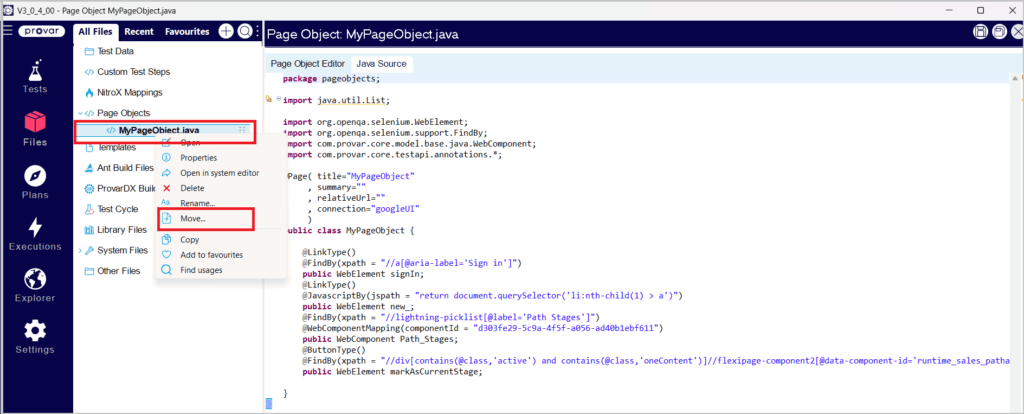Select Delete in the context menu
Screen dimensions: 1024x414
pos(192,188)
